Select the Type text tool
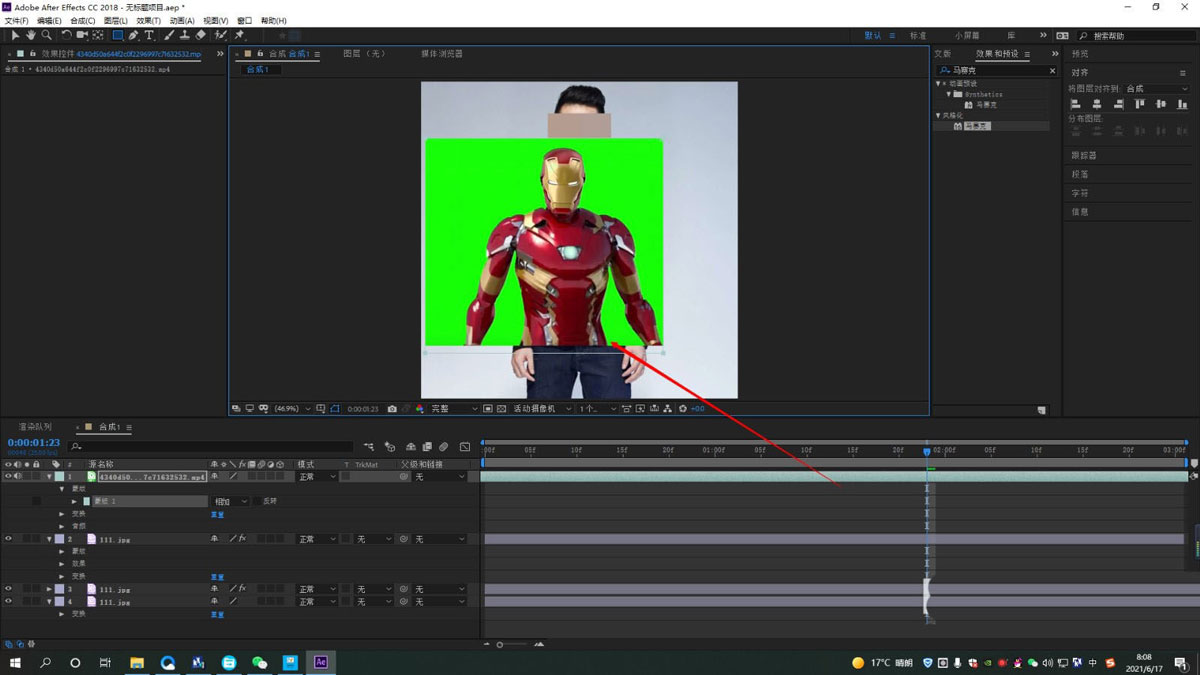The height and width of the screenshot is (675, 1200). [x=149, y=35]
